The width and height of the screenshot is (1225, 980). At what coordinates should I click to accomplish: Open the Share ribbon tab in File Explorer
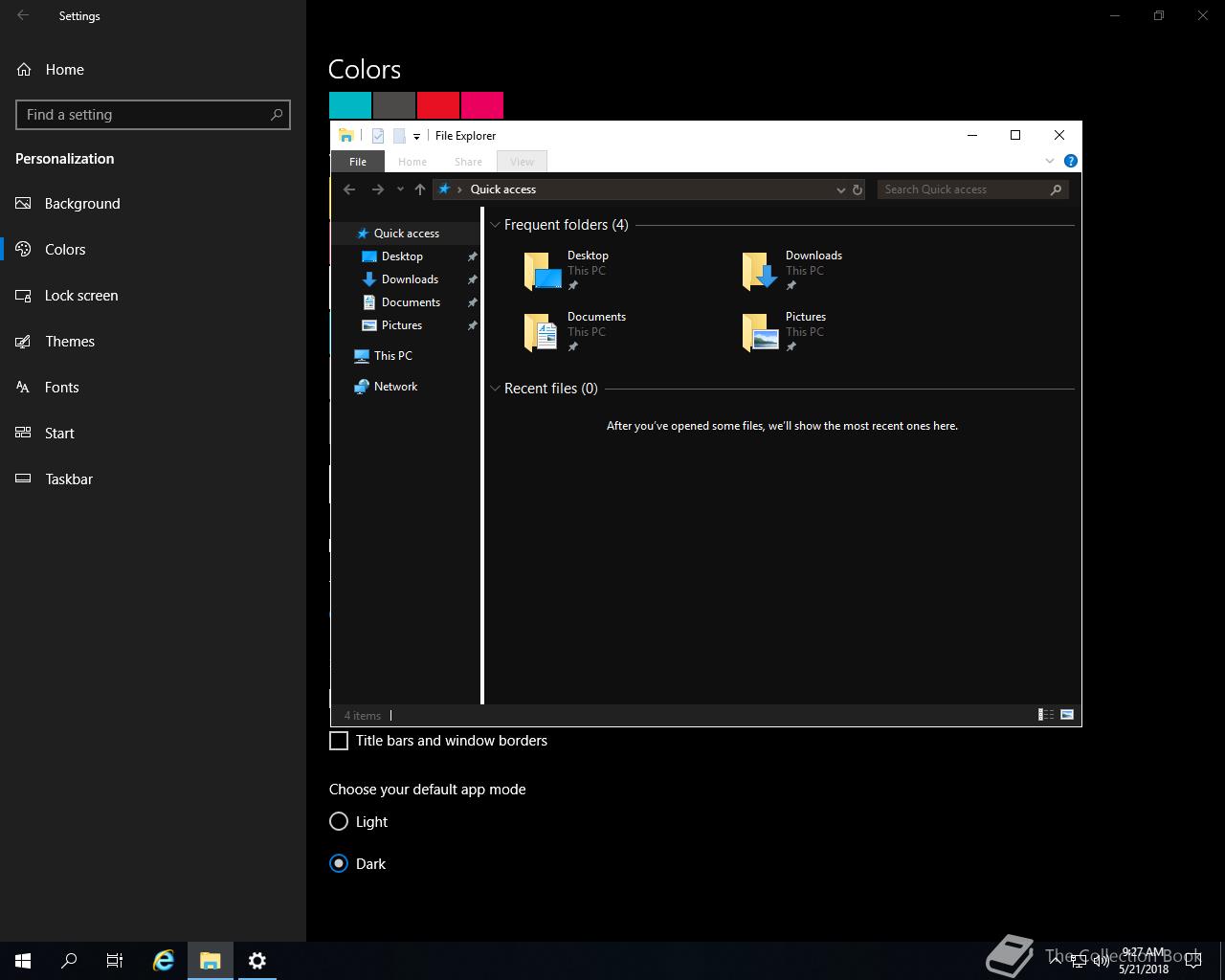tap(468, 162)
